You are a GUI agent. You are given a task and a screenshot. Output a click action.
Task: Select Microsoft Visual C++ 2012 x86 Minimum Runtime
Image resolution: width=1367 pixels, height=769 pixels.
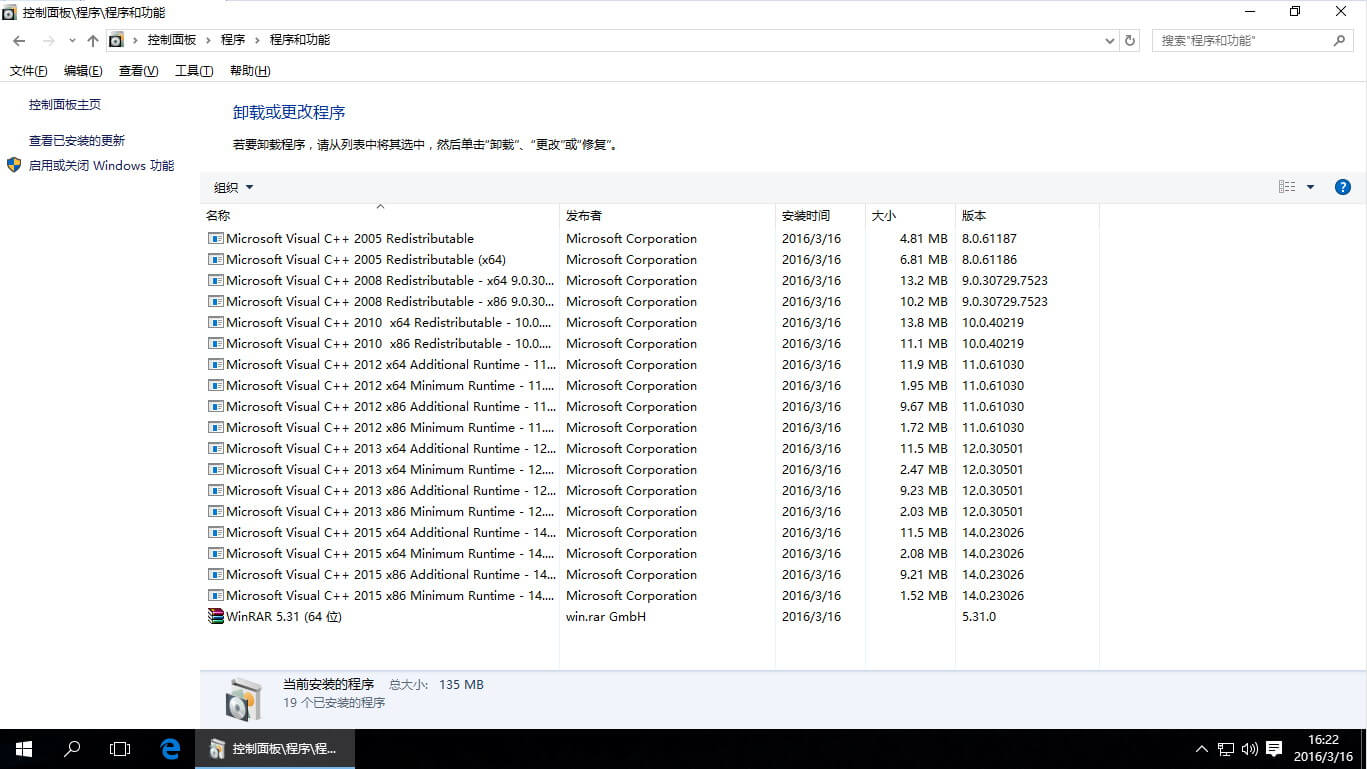point(390,428)
